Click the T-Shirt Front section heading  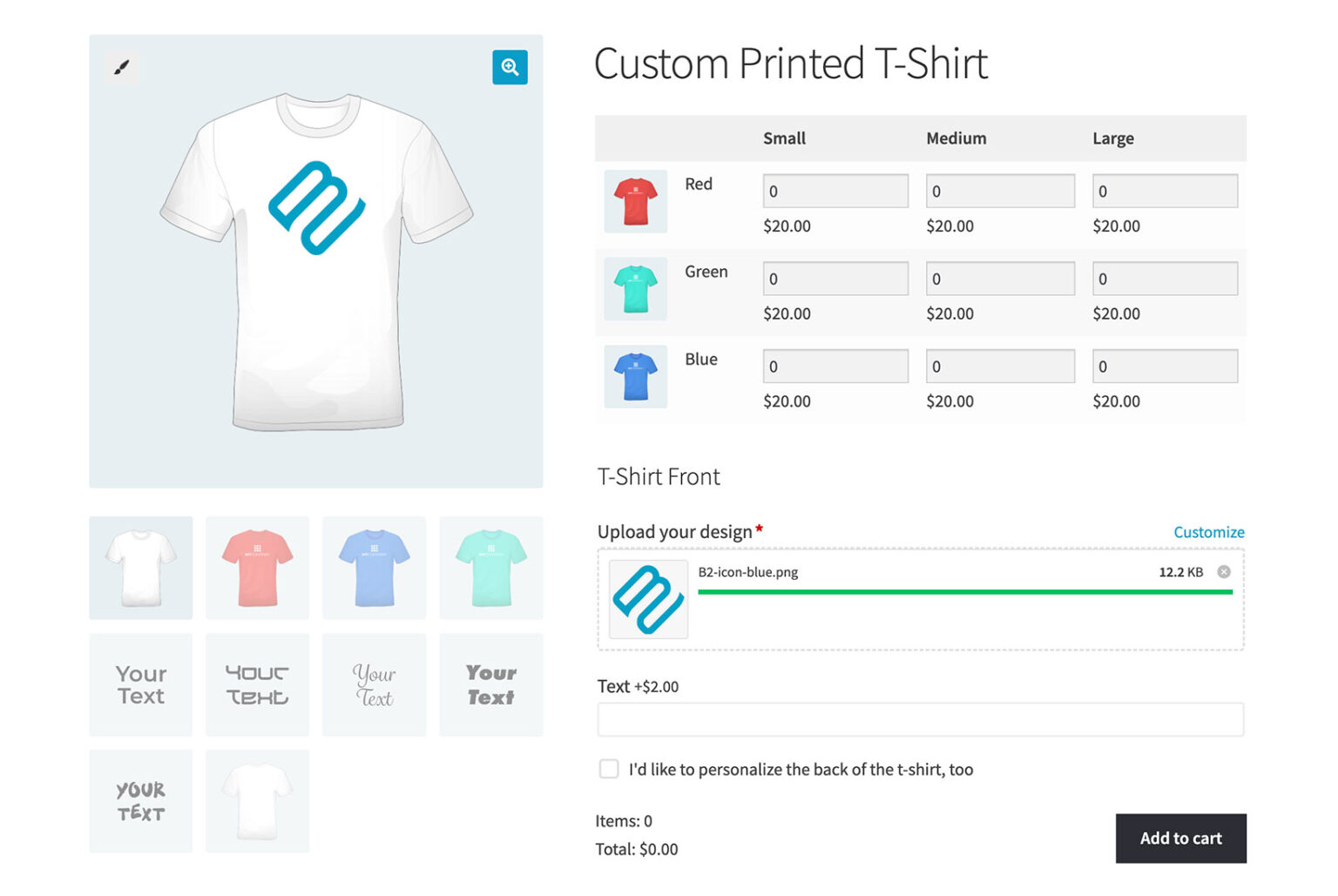point(659,476)
